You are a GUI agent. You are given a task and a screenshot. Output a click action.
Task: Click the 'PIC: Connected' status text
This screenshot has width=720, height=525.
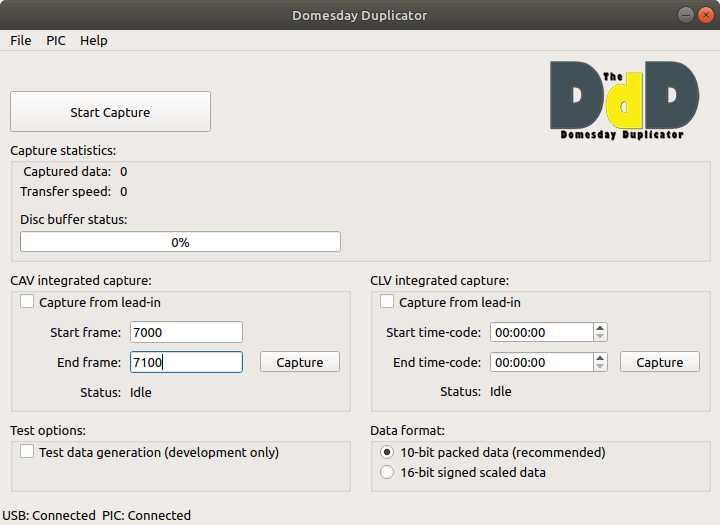coord(146,515)
